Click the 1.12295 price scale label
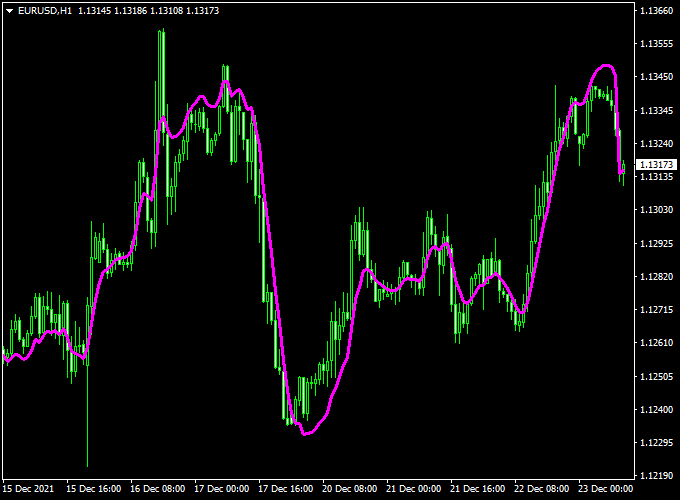This screenshot has height=500, width=680. tap(657, 443)
